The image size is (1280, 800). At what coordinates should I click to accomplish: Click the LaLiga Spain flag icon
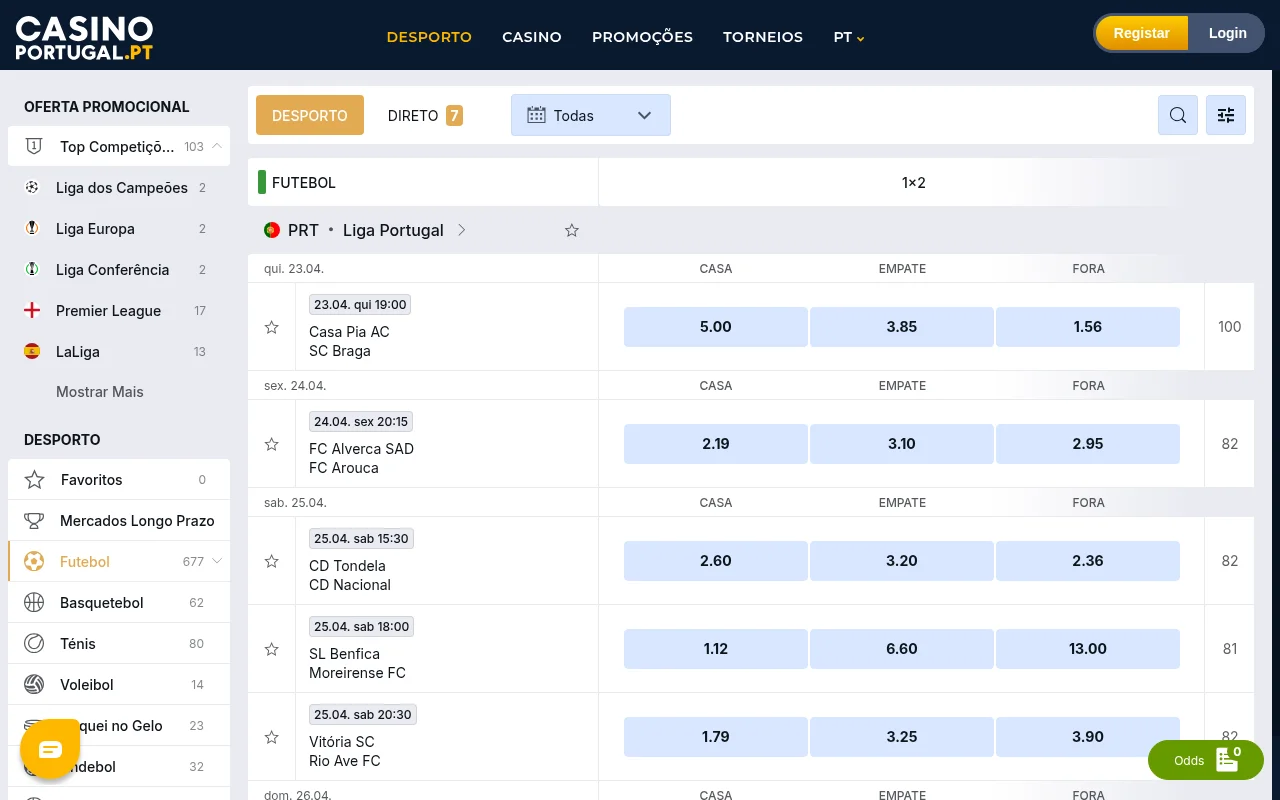pyautogui.click(x=32, y=351)
